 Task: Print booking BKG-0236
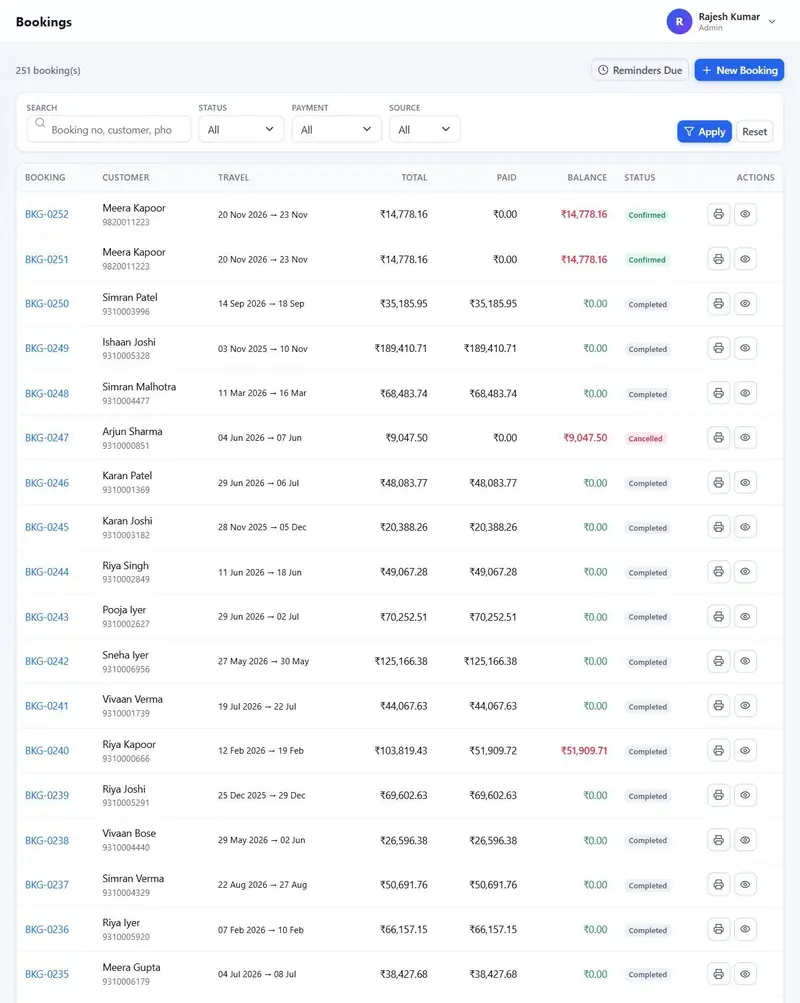coord(718,929)
